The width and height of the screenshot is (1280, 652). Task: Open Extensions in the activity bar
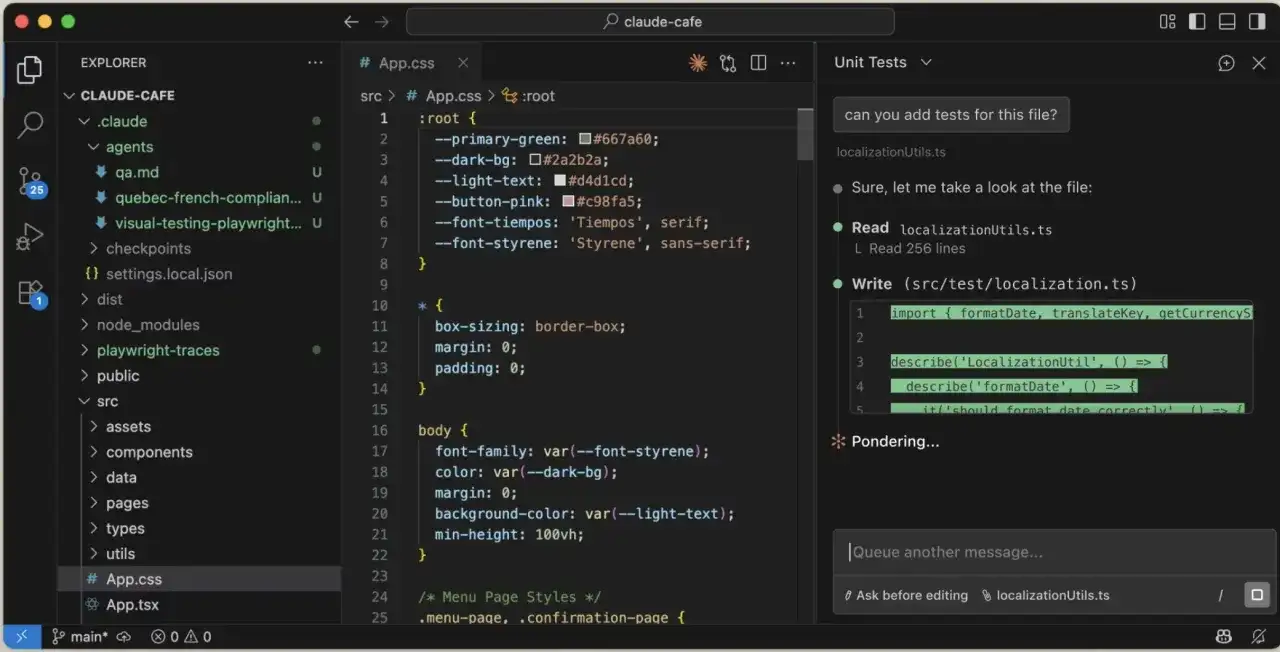29,288
